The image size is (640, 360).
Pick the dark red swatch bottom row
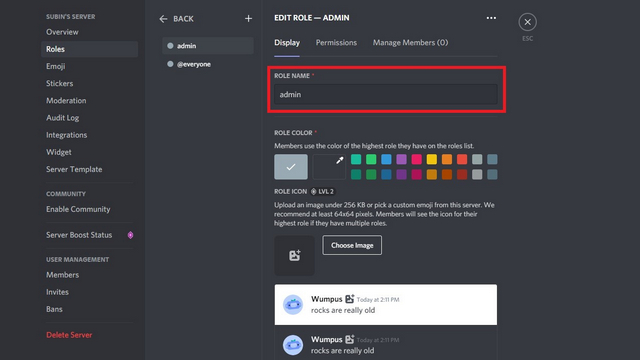(x=462, y=174)
